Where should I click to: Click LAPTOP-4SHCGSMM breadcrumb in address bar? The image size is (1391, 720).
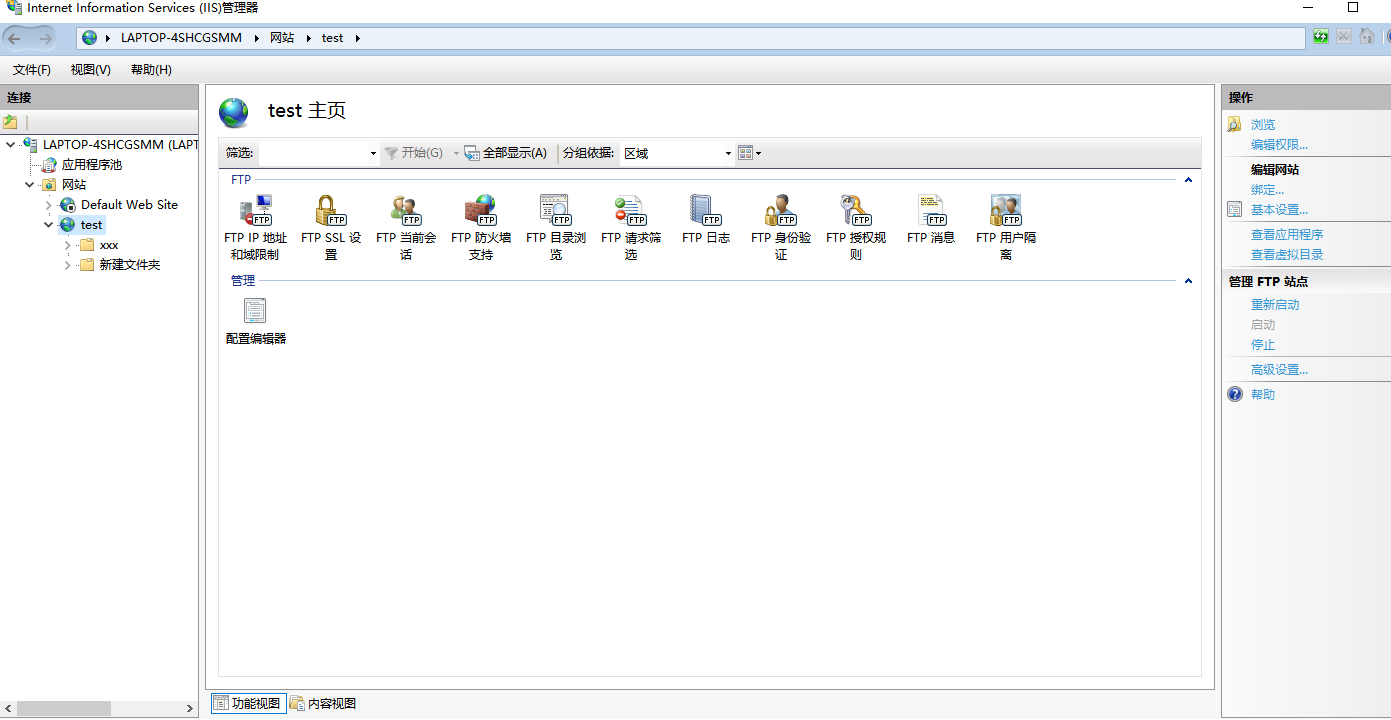[181, 38]
